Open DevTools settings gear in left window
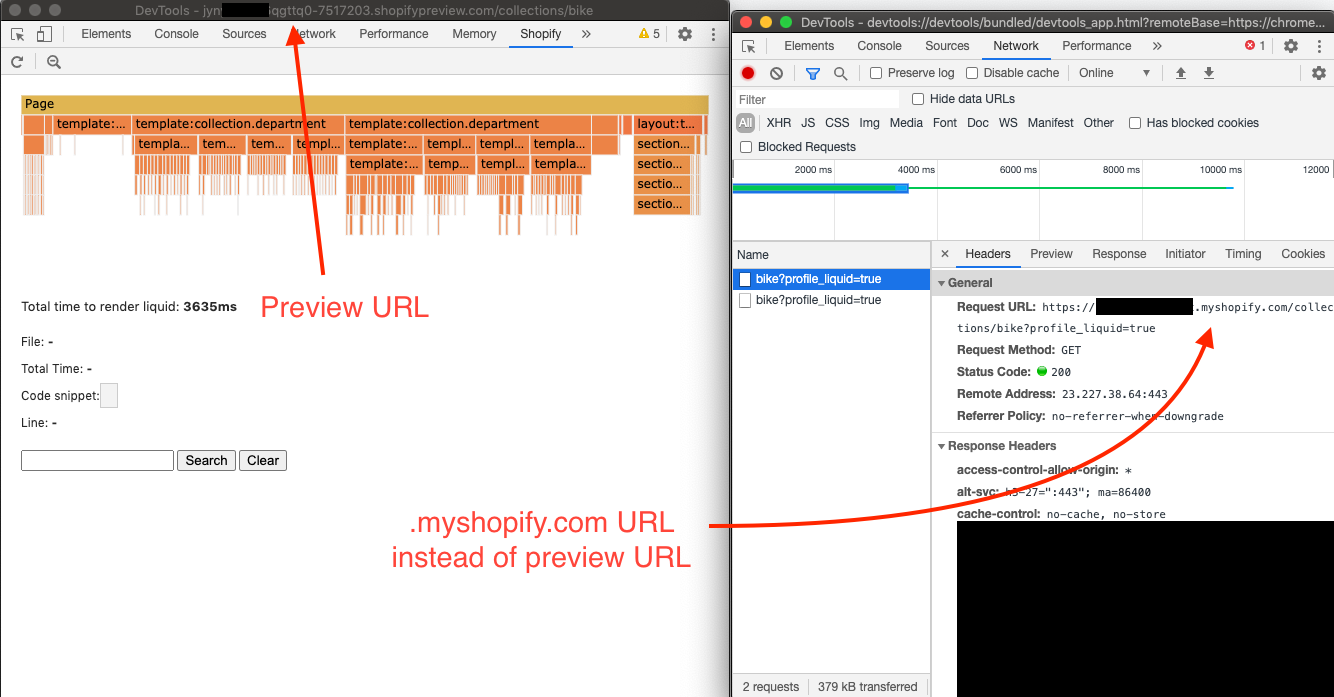The width and height of the screenshot is (1334, 697). [x=684, y=33]
